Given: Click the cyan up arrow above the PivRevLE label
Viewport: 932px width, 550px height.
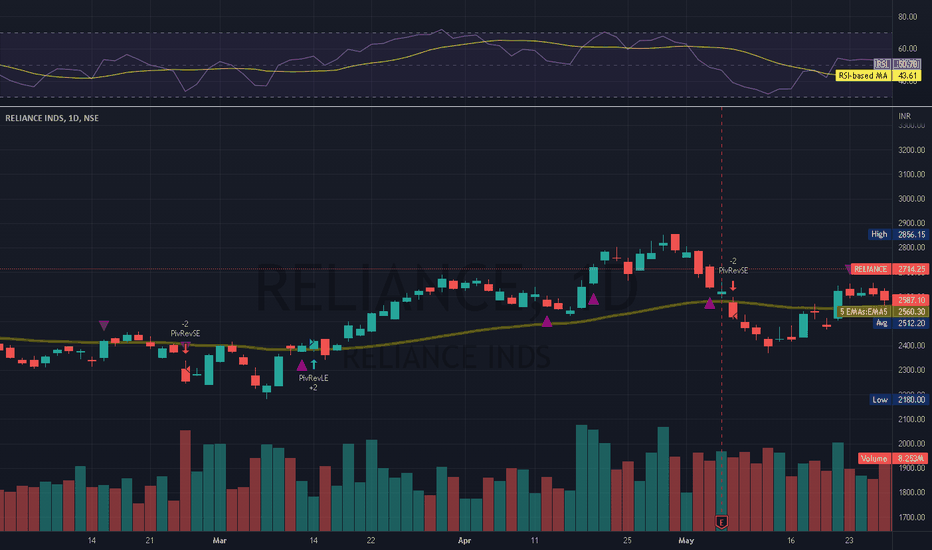Looking at the screenshot, I should [x=314, y=364].
